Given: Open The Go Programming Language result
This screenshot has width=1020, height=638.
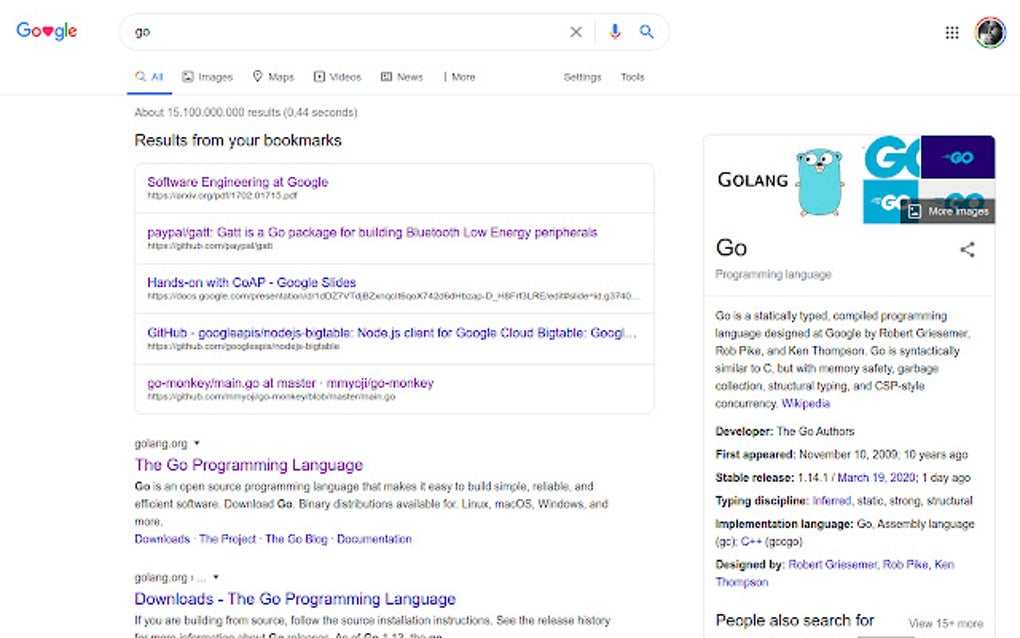Looking at the screenshot, I should coord(250,464).
